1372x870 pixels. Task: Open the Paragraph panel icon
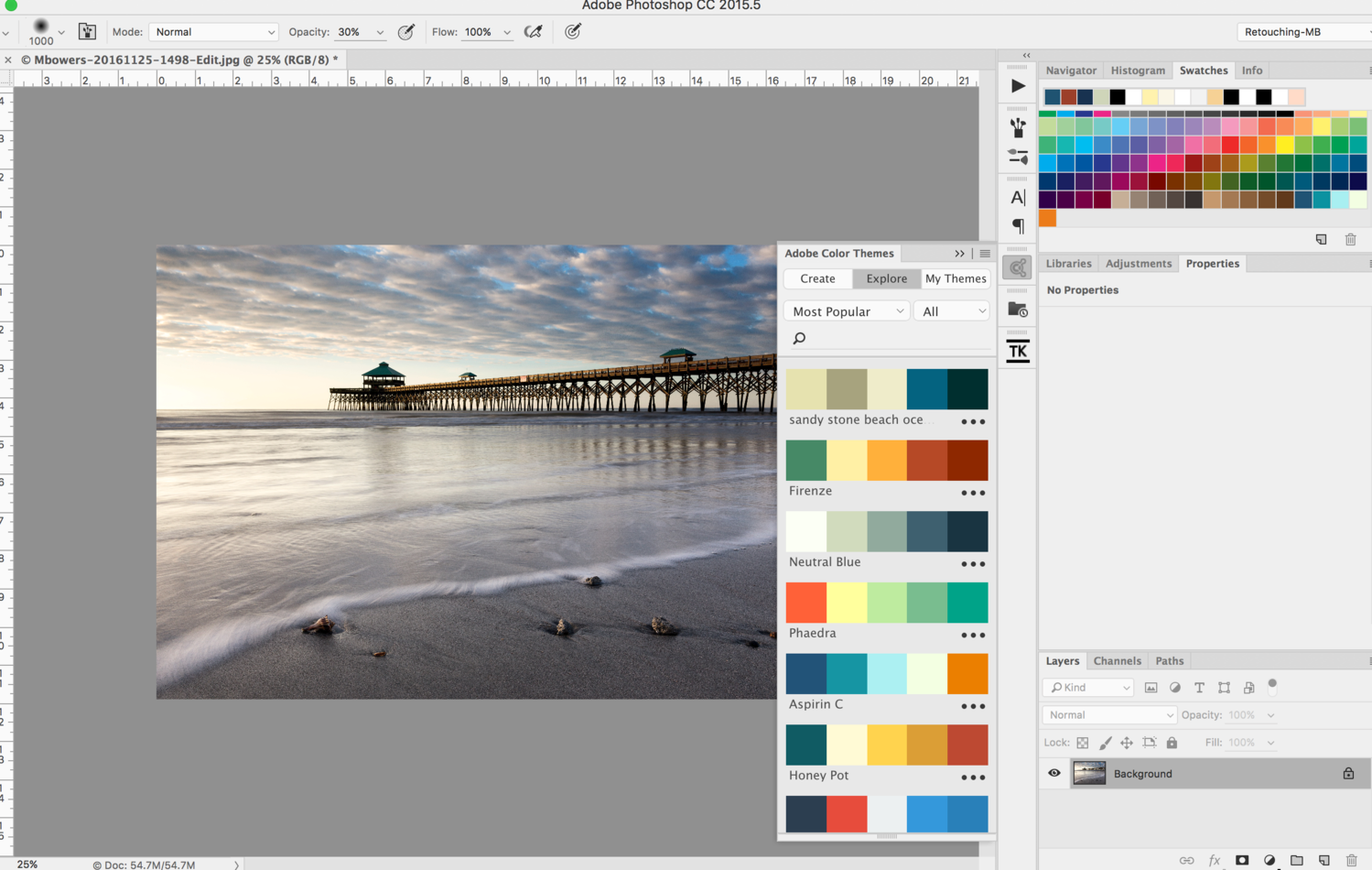pos(1018,226)
